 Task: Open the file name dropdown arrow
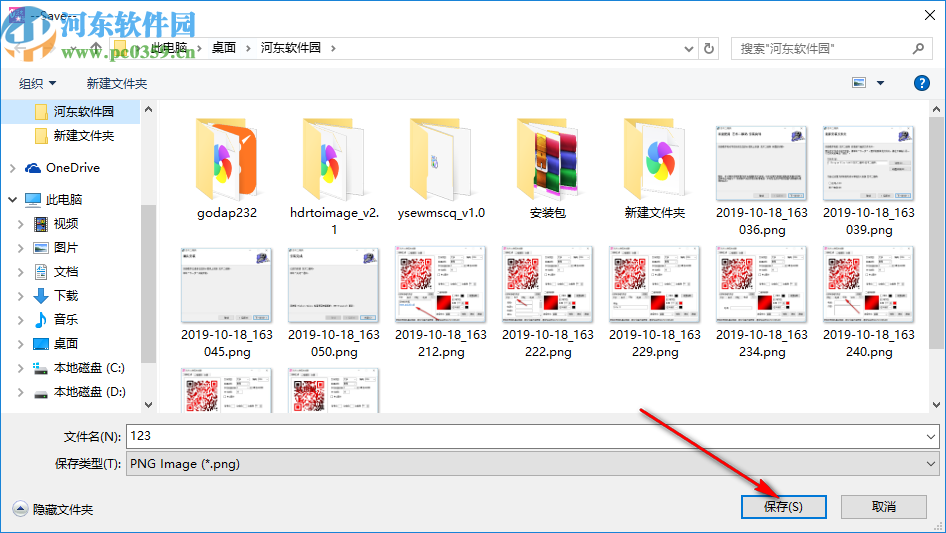point(930,436)
